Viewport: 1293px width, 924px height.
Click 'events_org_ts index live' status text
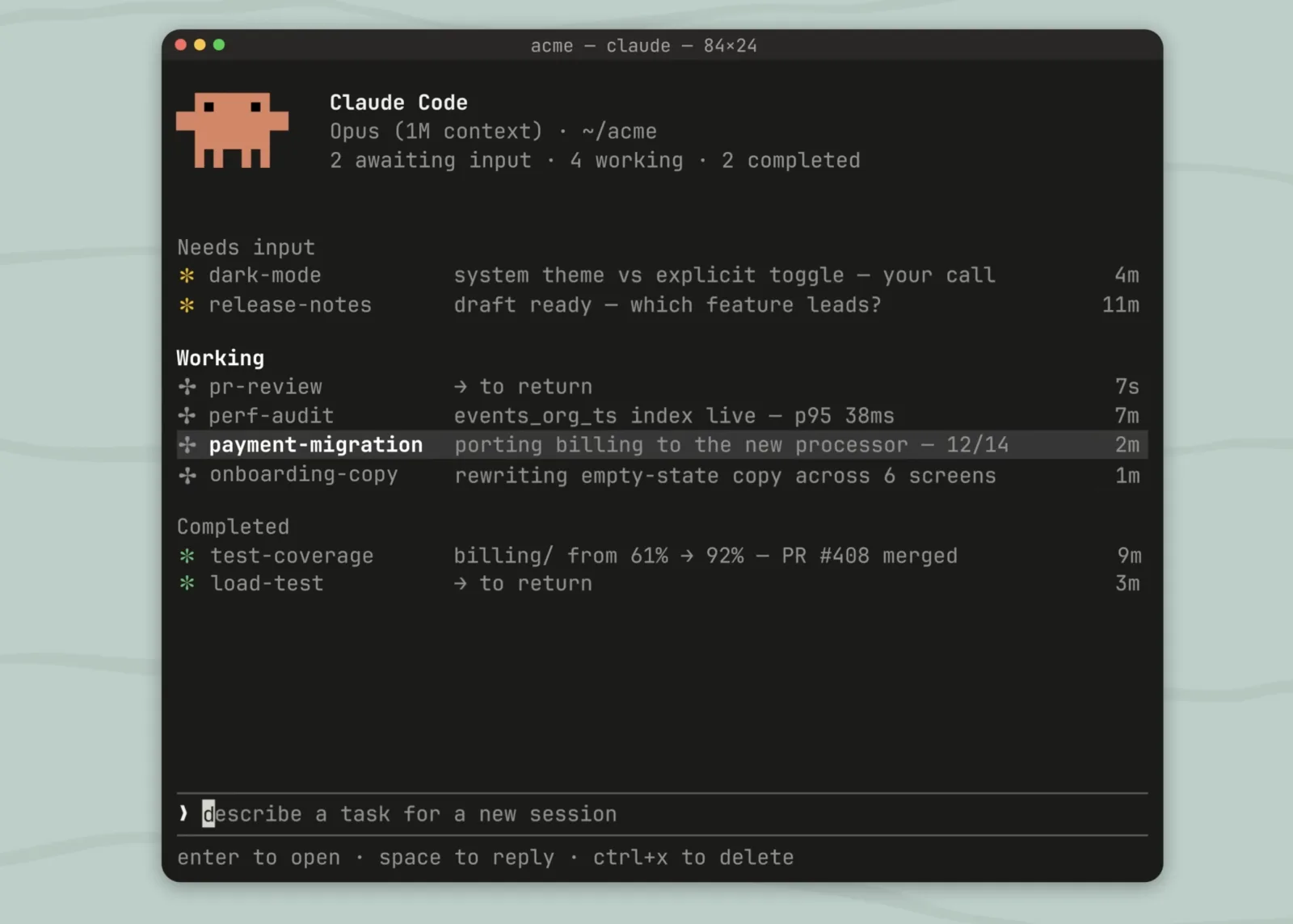click(604, 416)
